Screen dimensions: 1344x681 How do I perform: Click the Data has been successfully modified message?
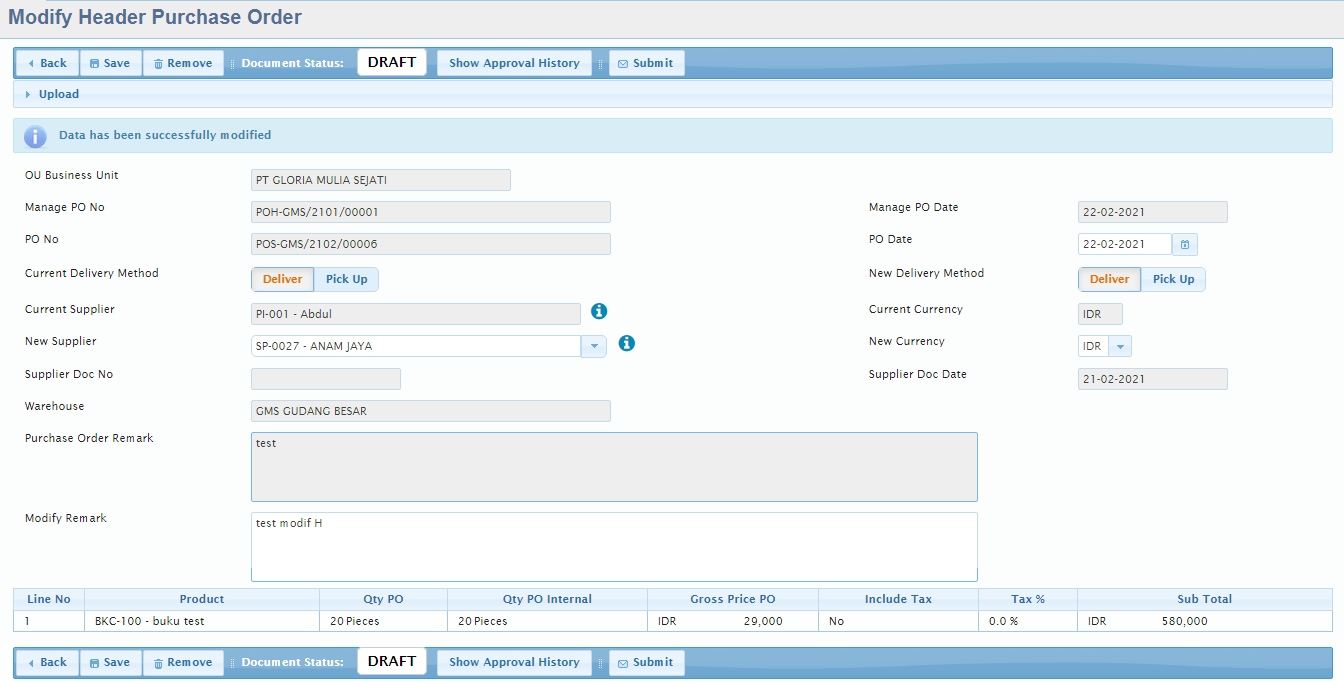tap(165, 135)
